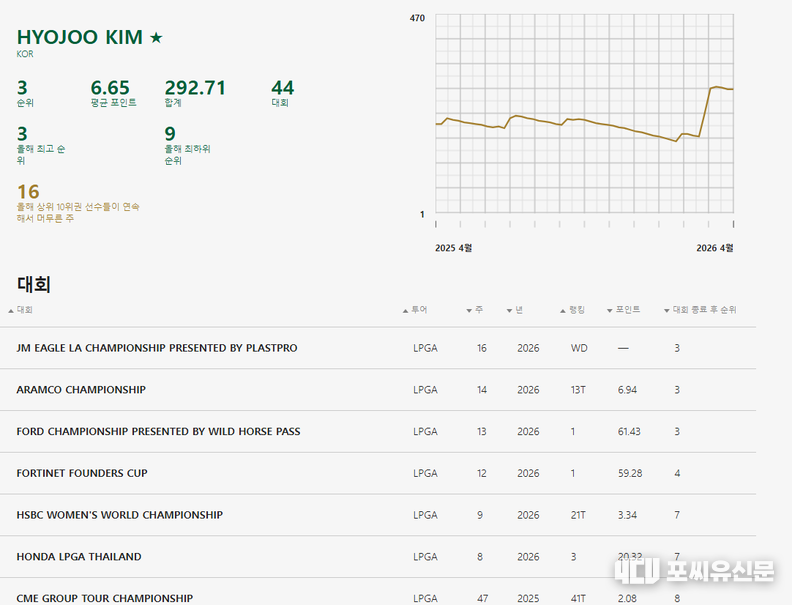Screen dimensions: 792x605
Task: Open Honda LPGA Thailand tournament
Action: (x=79, y=557)
